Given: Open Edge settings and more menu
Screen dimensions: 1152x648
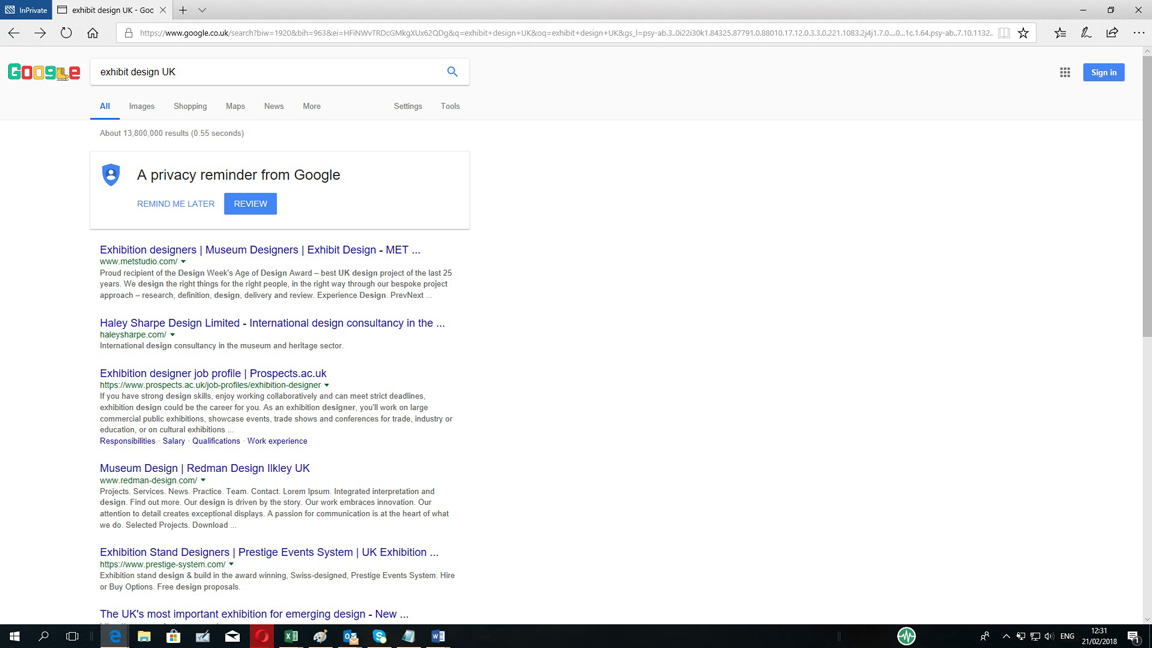Looking at the screenshot, I should click(1138, 33).
